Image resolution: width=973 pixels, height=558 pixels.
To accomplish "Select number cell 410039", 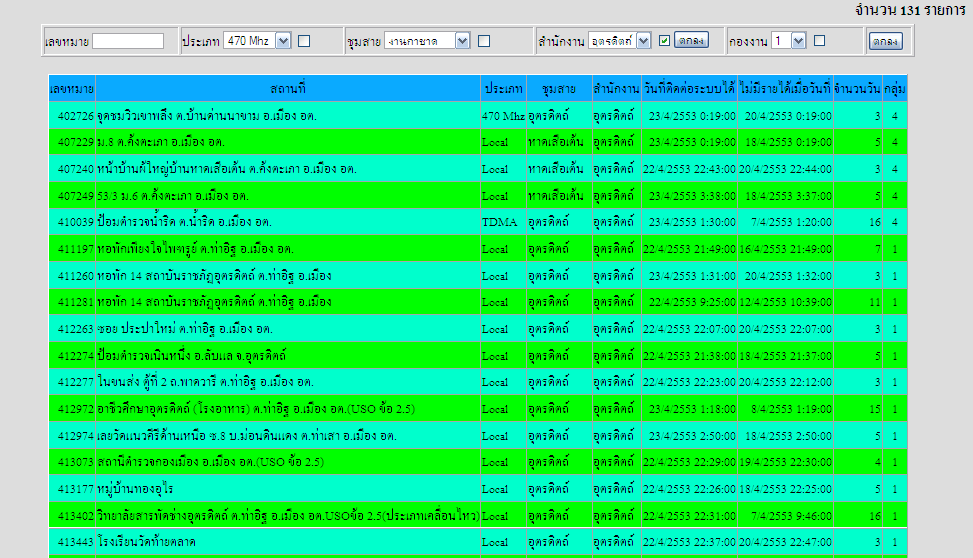I will pos(72,222).
